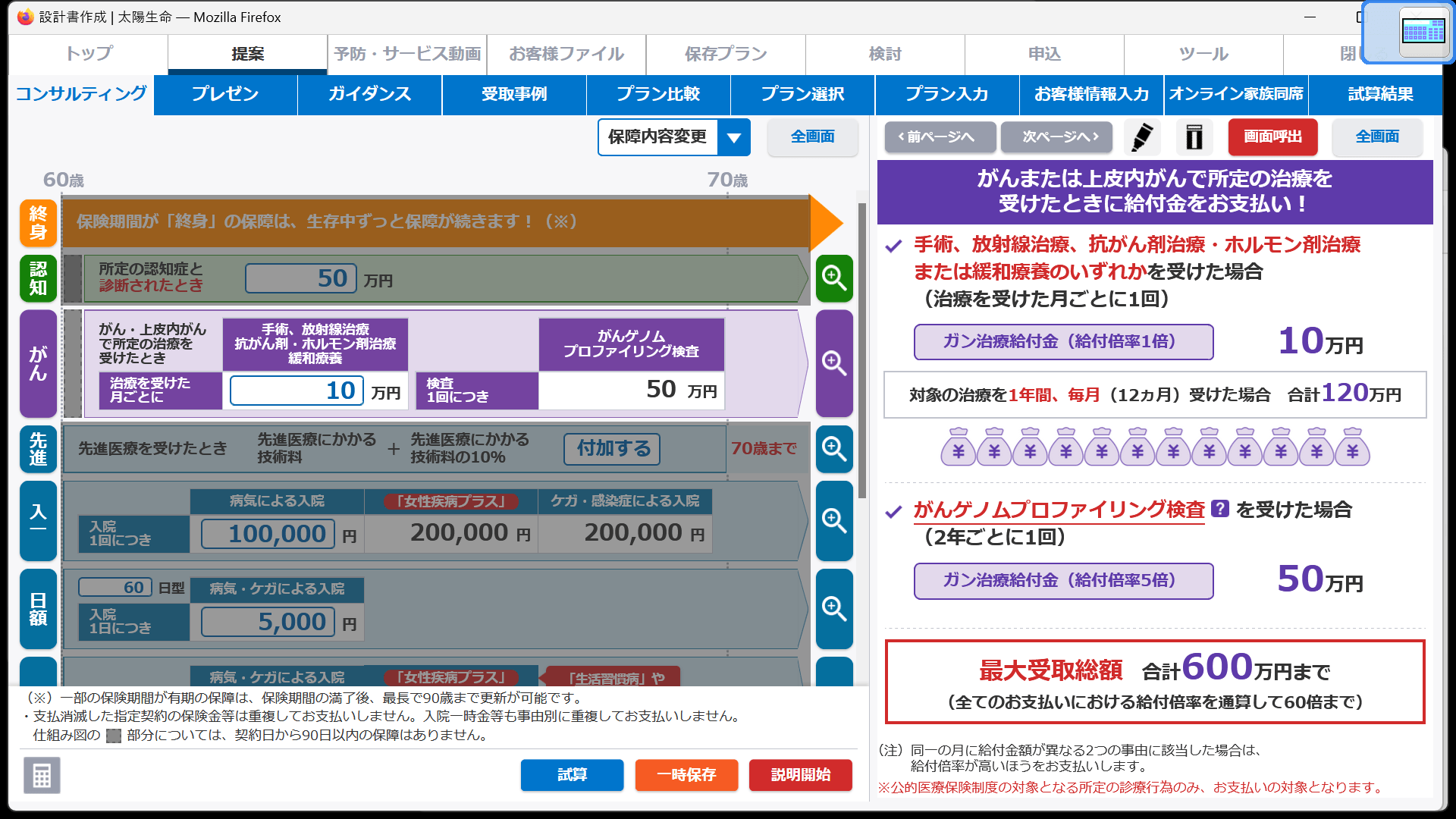Screen dimensions: 1456x819
Task: Click the purple question mark help icon
Action: 1219,509
